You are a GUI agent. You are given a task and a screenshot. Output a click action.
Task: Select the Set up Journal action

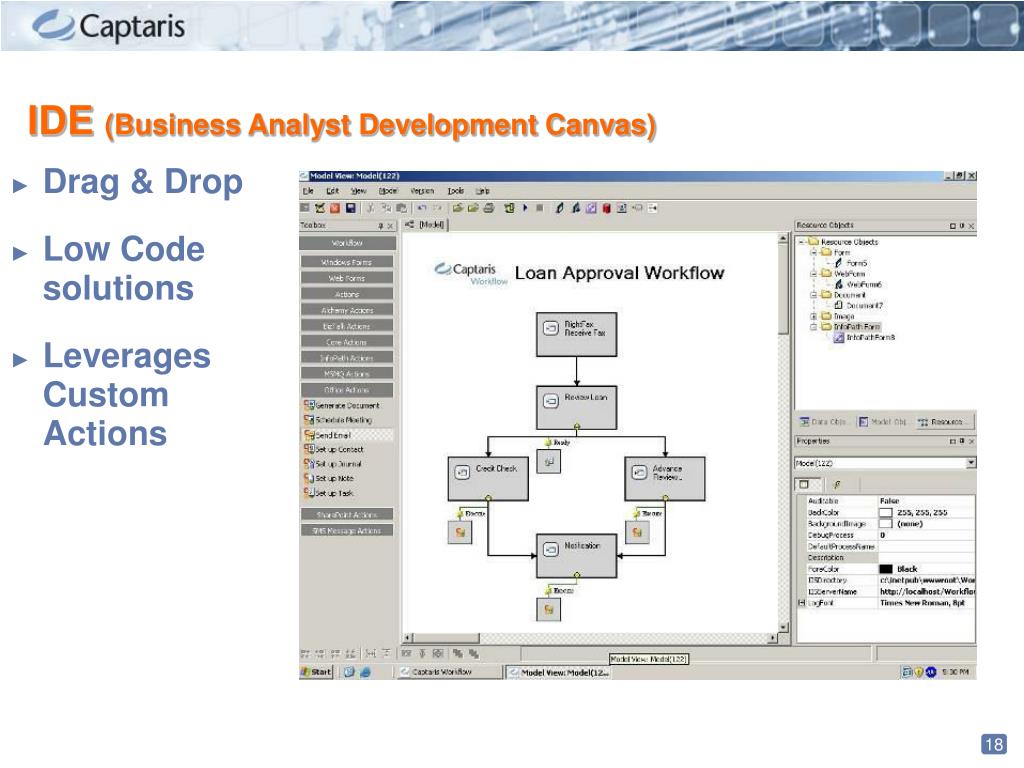click(x=332, y=464)
